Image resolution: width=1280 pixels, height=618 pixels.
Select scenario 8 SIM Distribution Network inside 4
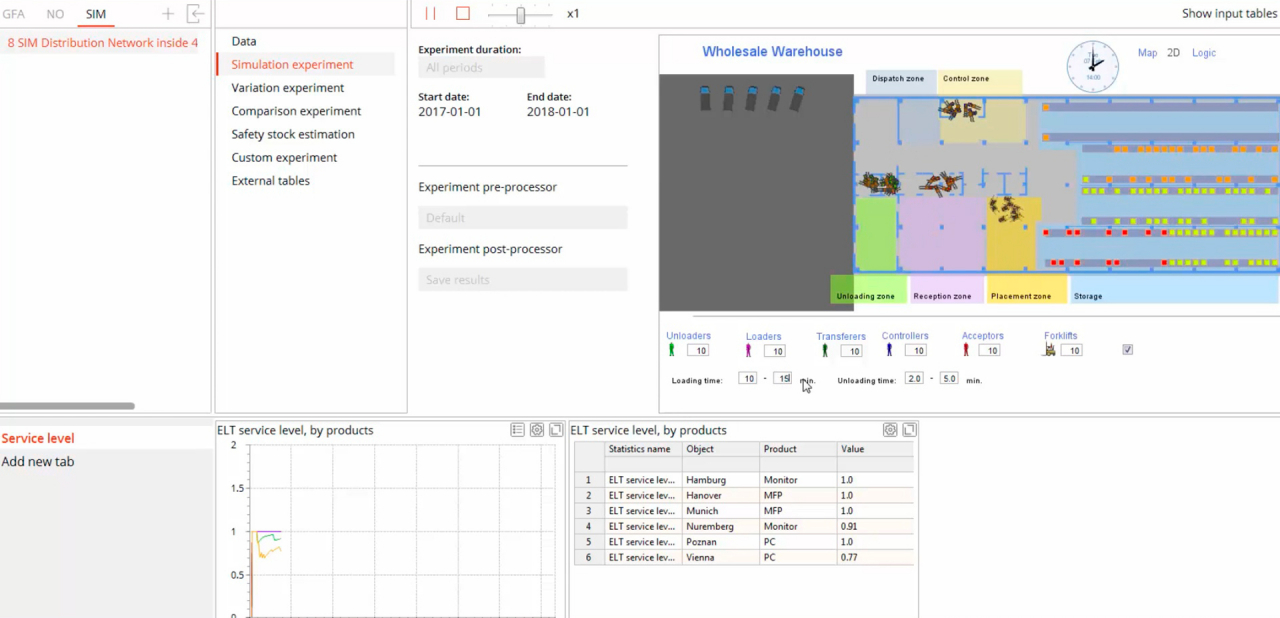pyautogui.click(x=103, y=43)
